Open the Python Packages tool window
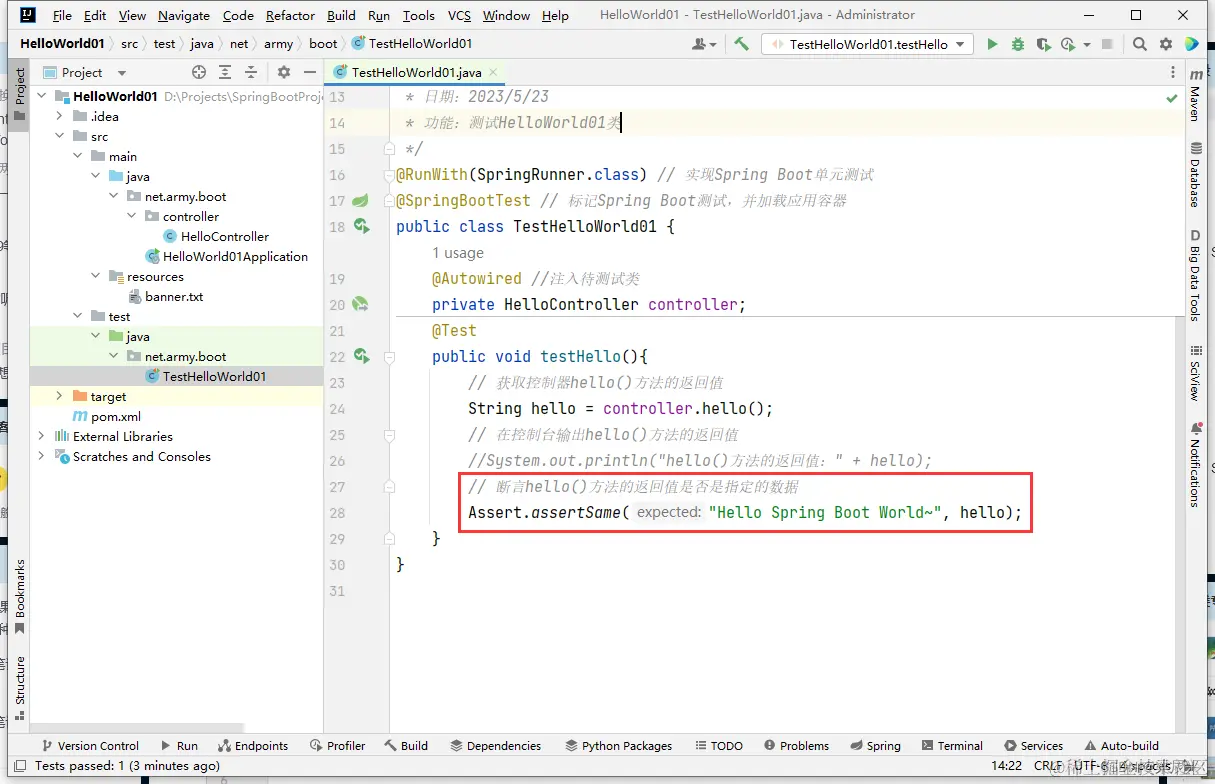The height and width of the screenshot is (784, 1215). coord(619,746)
